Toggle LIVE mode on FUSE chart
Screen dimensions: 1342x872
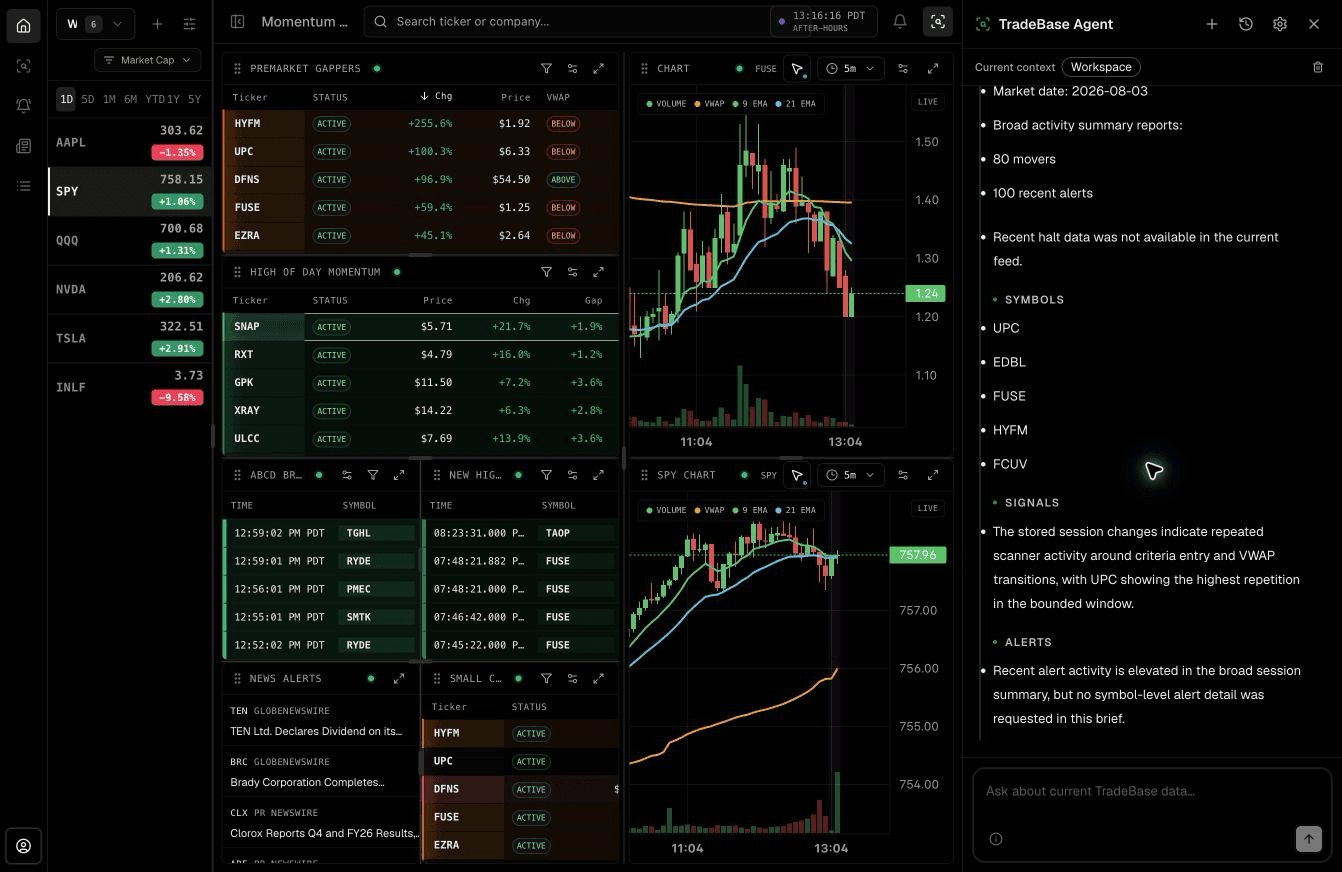(928, 102)
